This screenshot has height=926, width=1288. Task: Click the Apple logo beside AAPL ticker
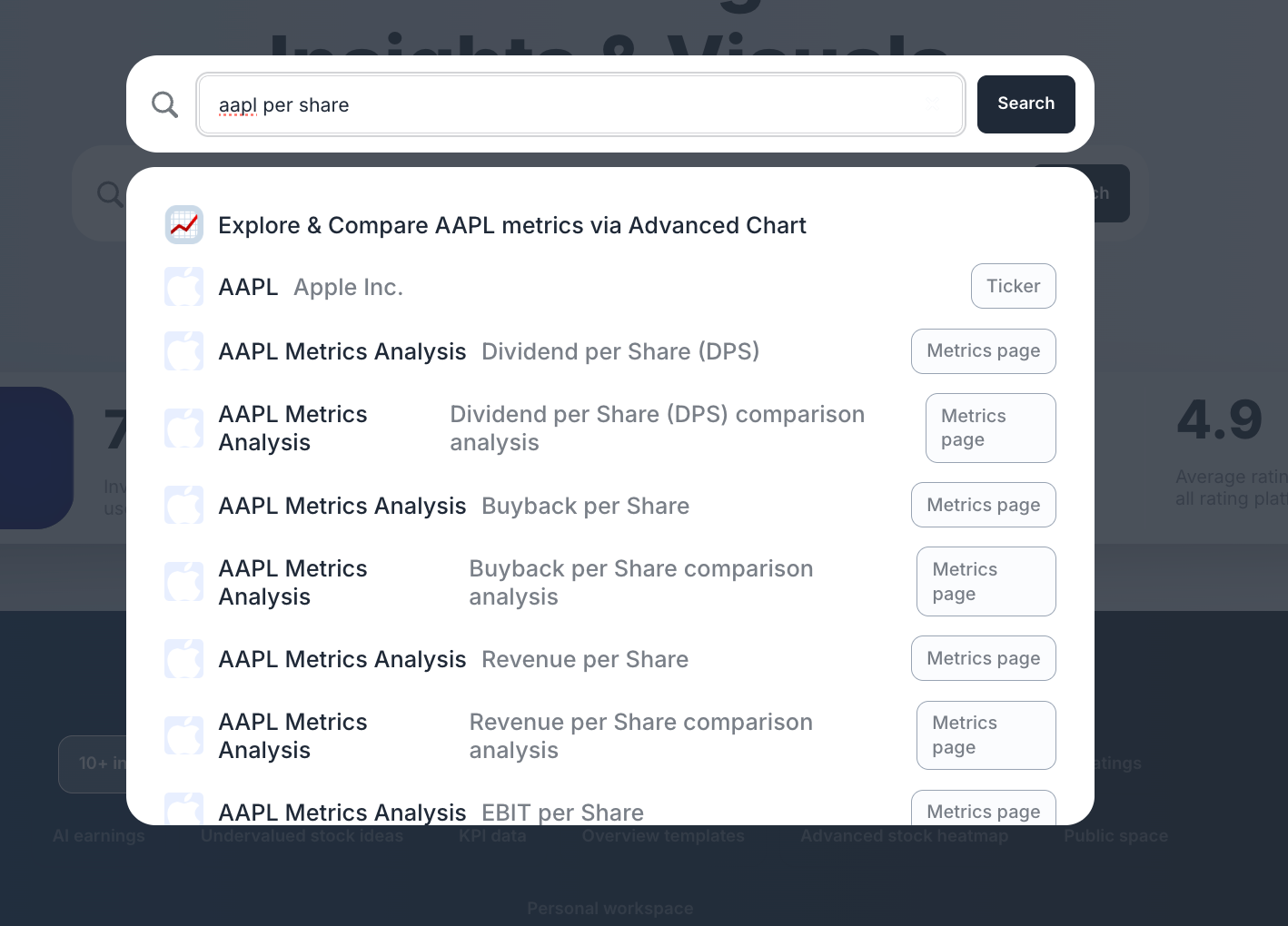[183, 287]
